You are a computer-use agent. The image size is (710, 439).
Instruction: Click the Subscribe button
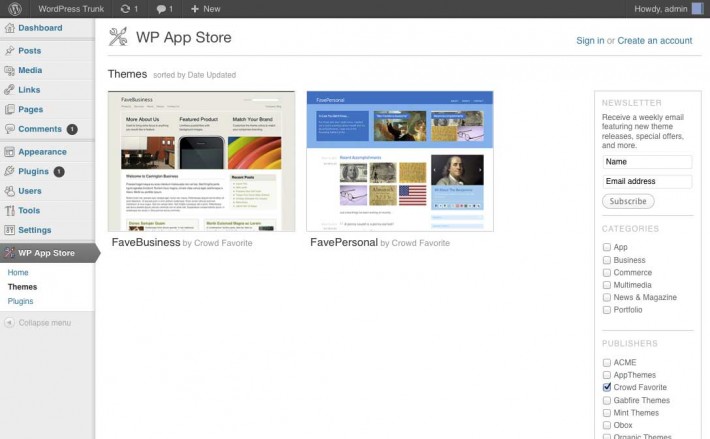(628, 201)
